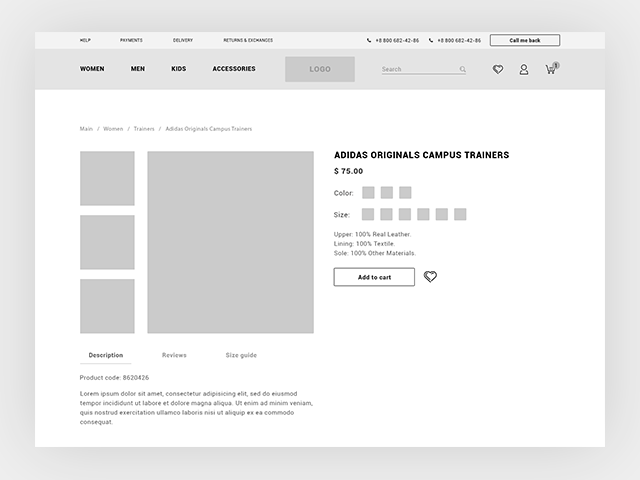Viewport: 640px width, 480px height.
Task: Select the first color swatch
Action: point(368,193)
